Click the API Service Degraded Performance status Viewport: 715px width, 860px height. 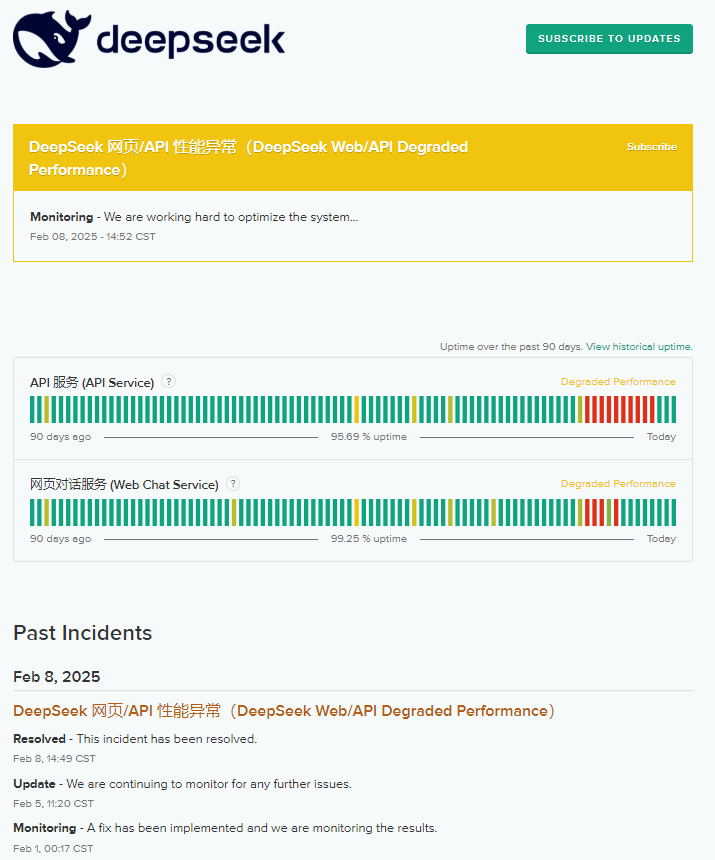(x=618, y=382)
